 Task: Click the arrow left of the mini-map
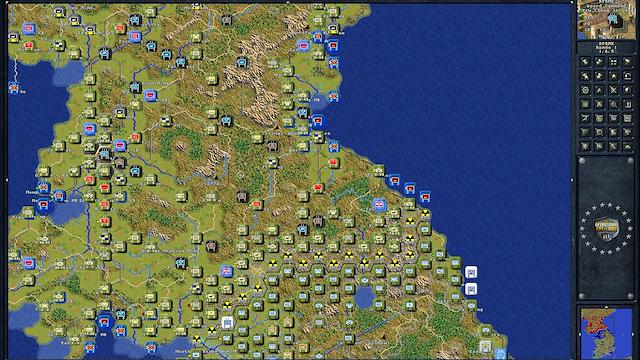click(580, 334)
